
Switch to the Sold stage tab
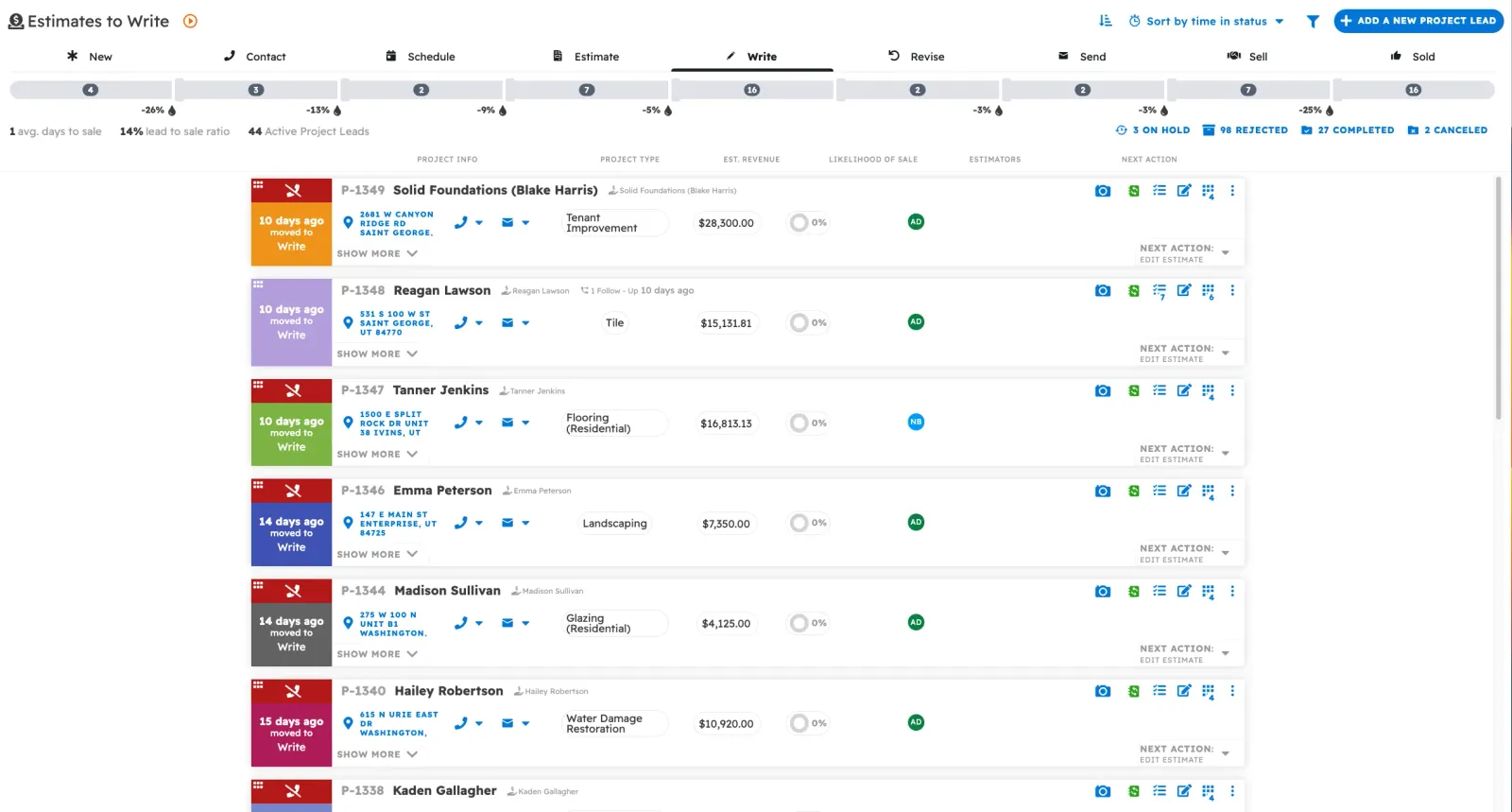tap(1413, 57)
